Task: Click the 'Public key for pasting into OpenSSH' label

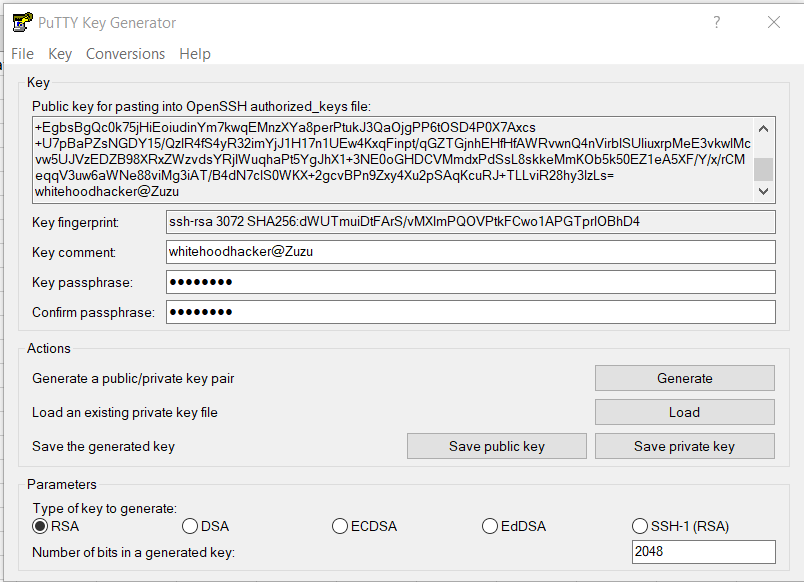Action: pyautogui.click(x=201, y=107)
